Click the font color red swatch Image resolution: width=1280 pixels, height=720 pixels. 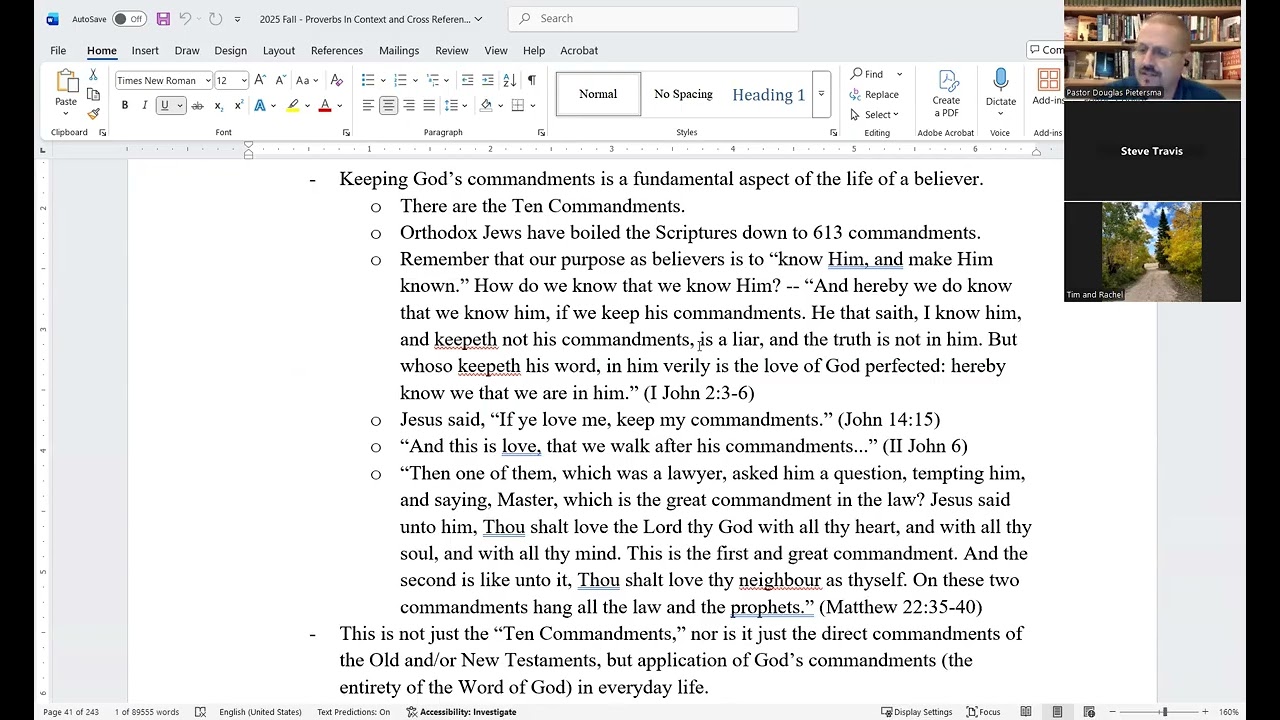click(324, 106)
